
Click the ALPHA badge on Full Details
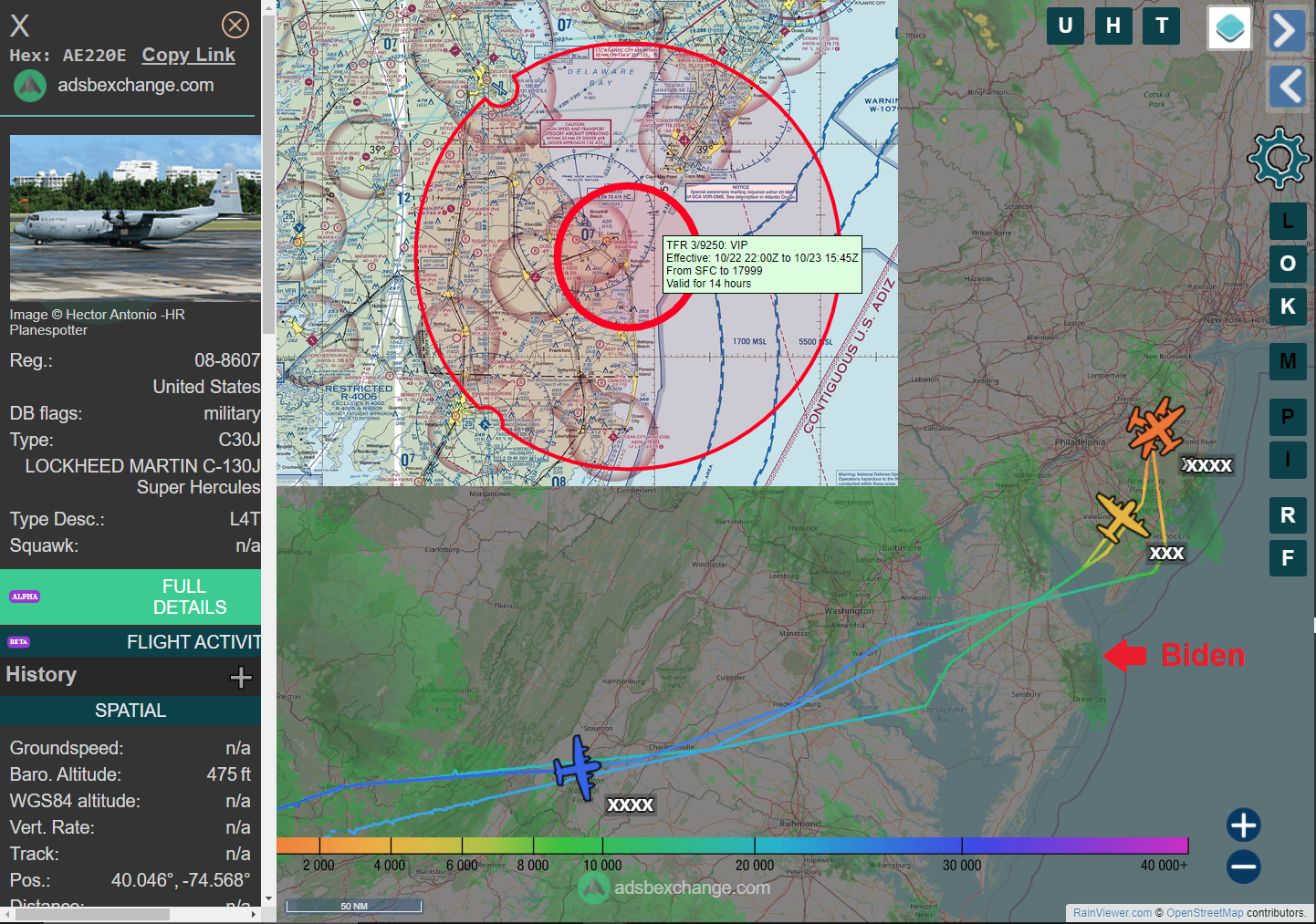(x=25, y=597)
